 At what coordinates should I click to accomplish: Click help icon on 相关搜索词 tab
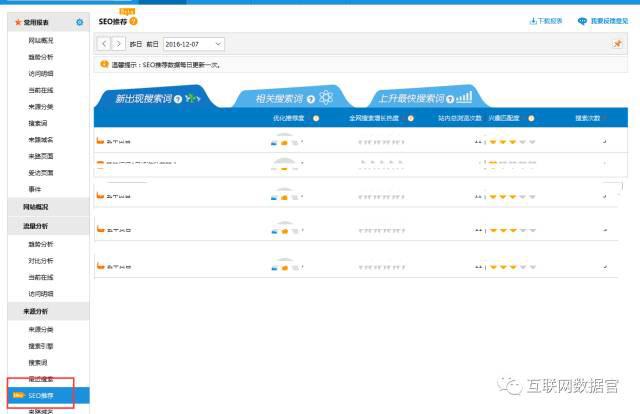tap(311, 98)
